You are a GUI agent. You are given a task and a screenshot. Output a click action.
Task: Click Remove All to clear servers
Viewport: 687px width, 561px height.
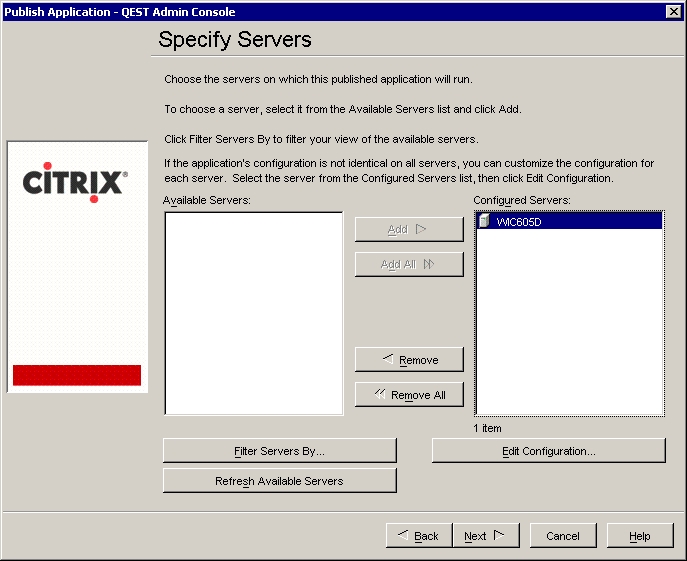tap(408, 395)
